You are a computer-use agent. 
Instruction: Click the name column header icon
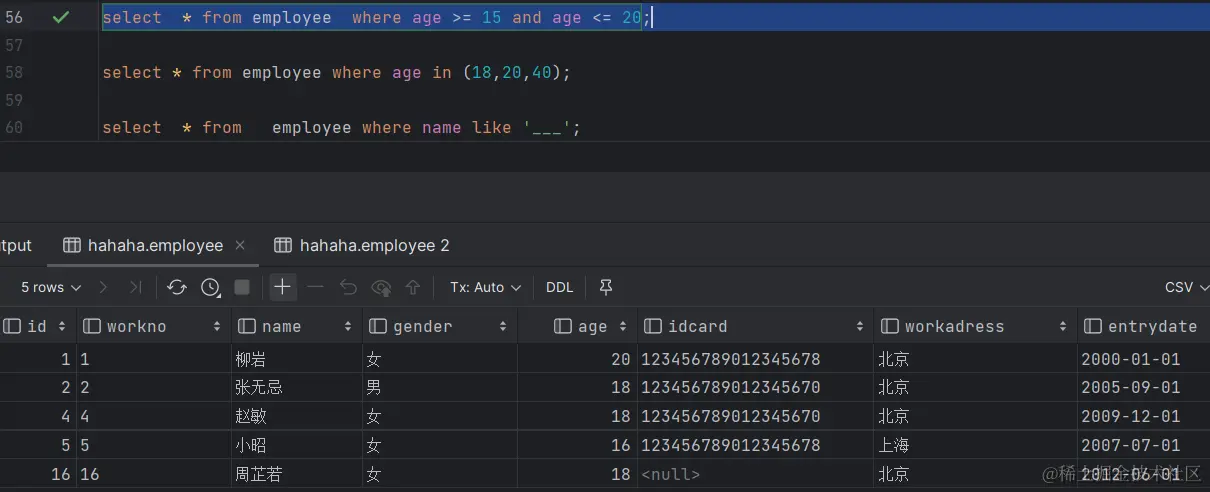(247, 326)
